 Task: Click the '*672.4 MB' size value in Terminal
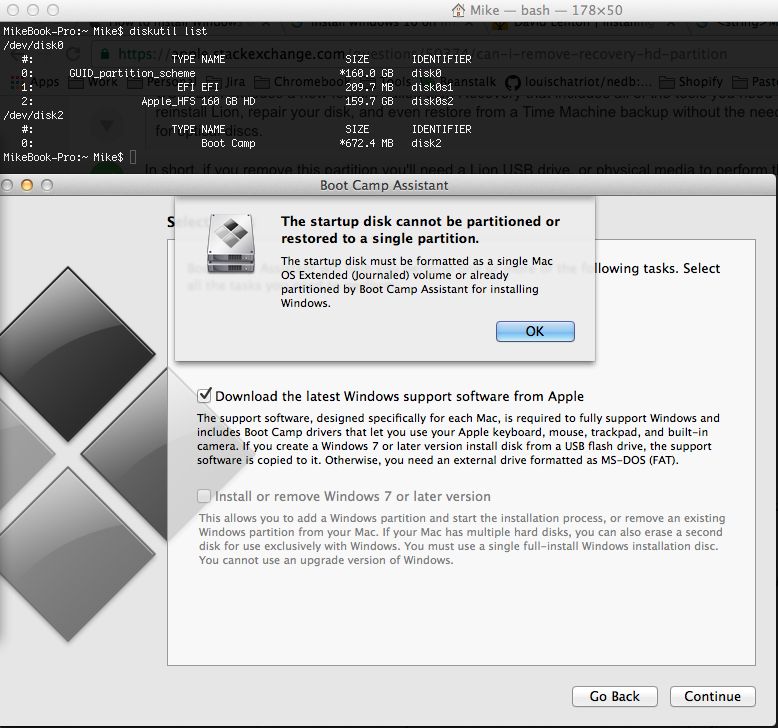[366, 143]
